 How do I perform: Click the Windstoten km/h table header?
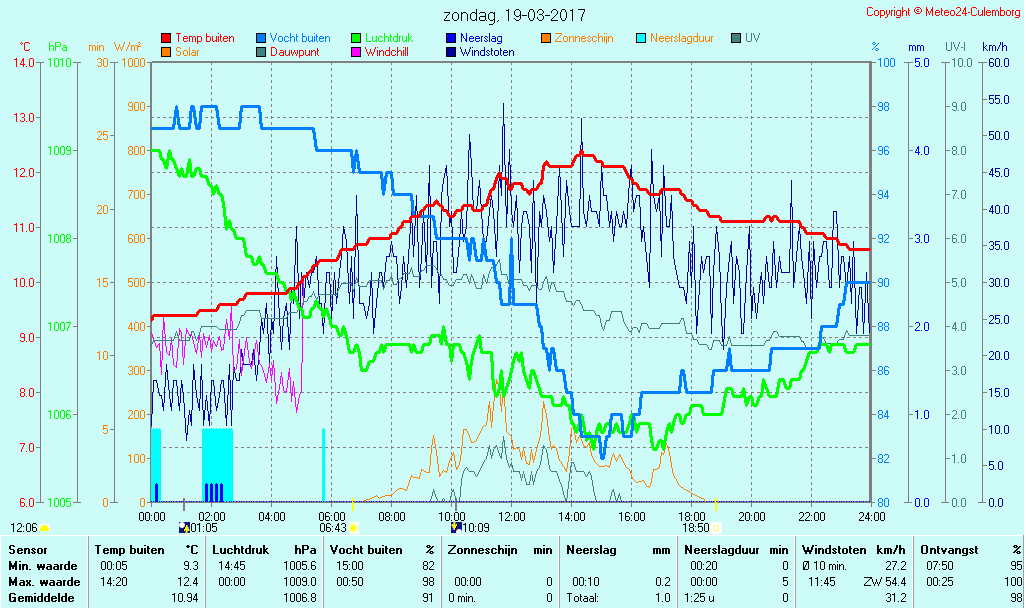point(838,550)
